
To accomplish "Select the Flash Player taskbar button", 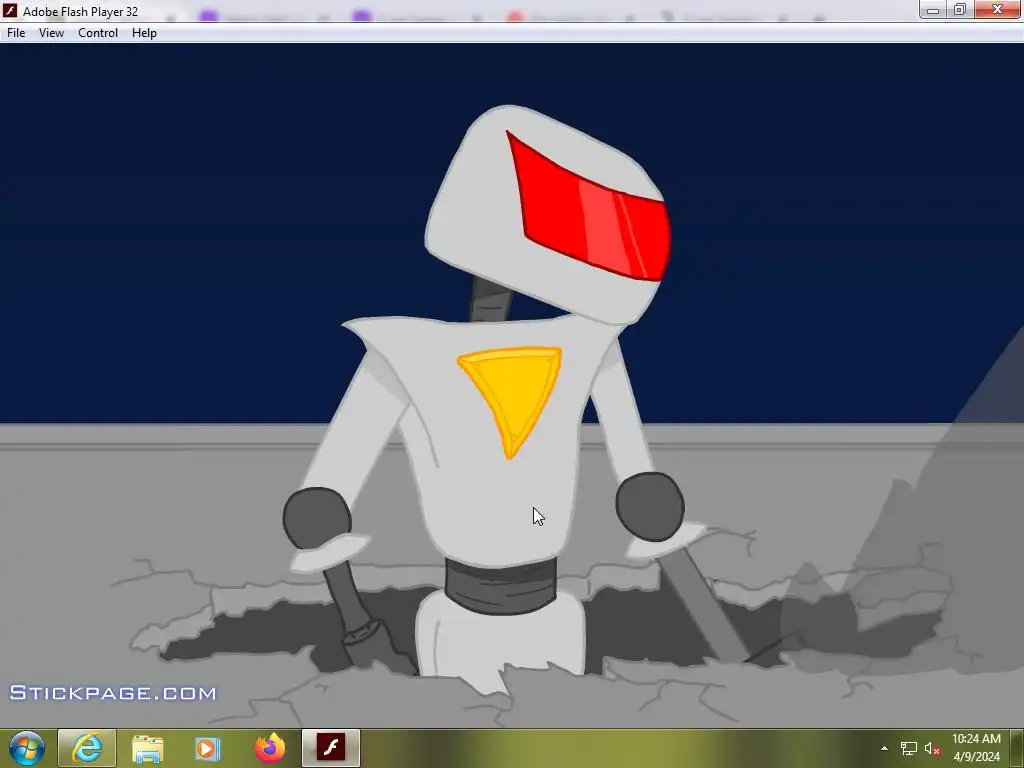I will tap(330, 748).
